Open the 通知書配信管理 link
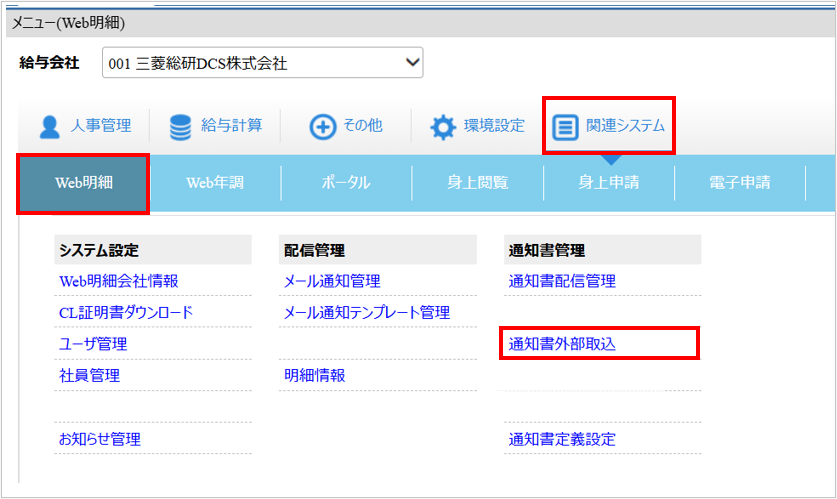 [x=562, y=281]
